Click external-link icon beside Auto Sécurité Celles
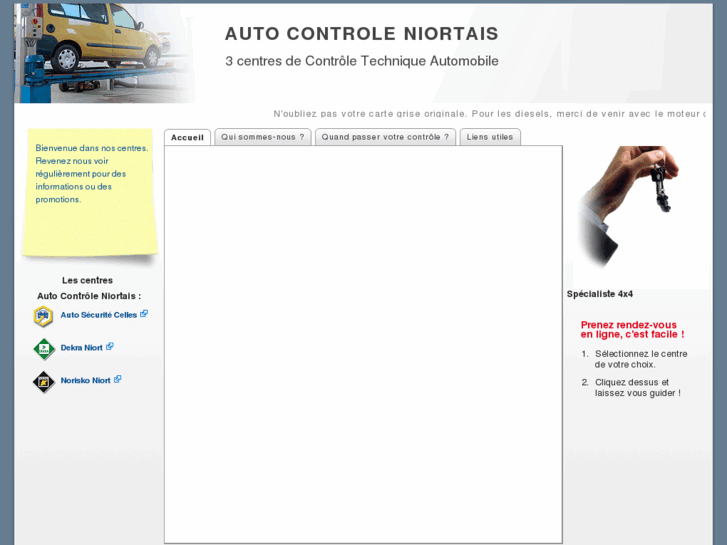The image size is (727, 545). pos(144,314)
